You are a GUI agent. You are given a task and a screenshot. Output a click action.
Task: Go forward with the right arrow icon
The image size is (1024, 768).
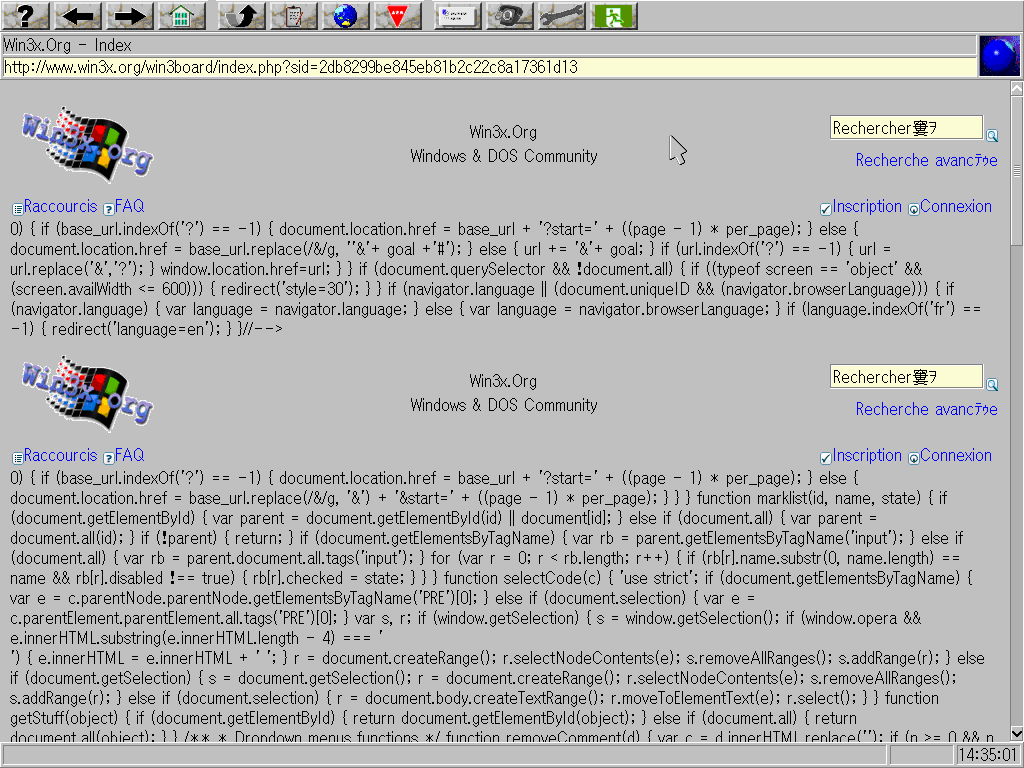pyautogui.click(x=129, y=15)
